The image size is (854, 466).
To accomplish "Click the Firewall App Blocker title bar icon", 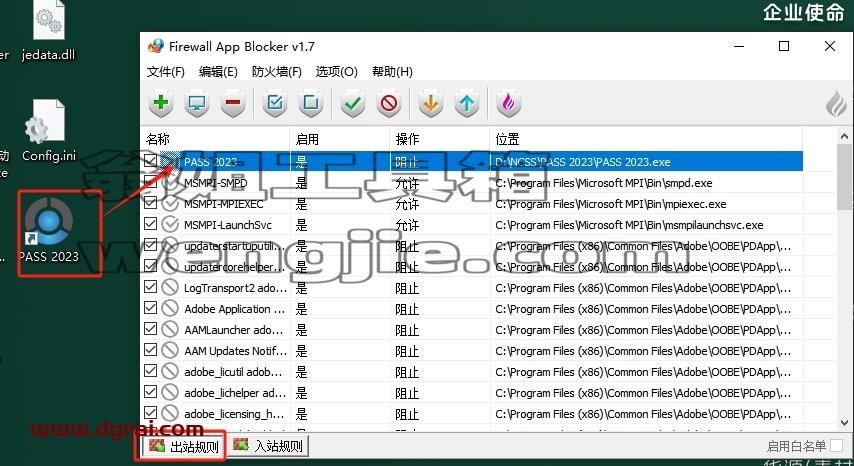I will pos(156,46).
